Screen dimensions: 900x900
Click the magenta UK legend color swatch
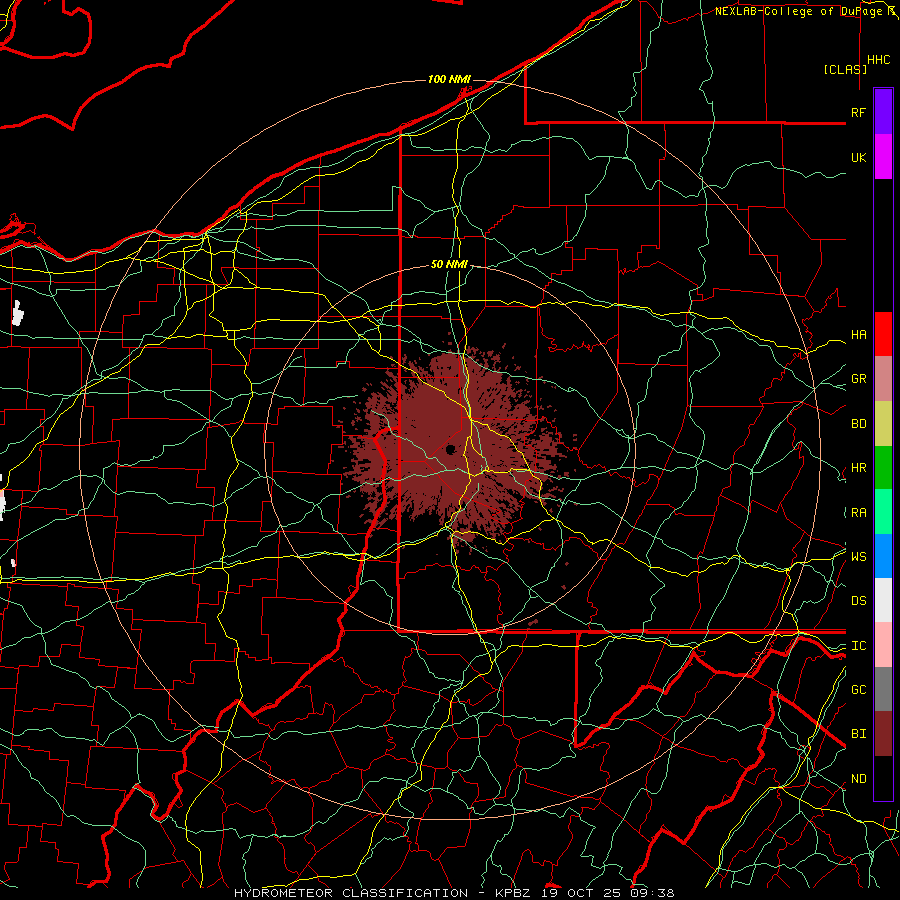883,157
